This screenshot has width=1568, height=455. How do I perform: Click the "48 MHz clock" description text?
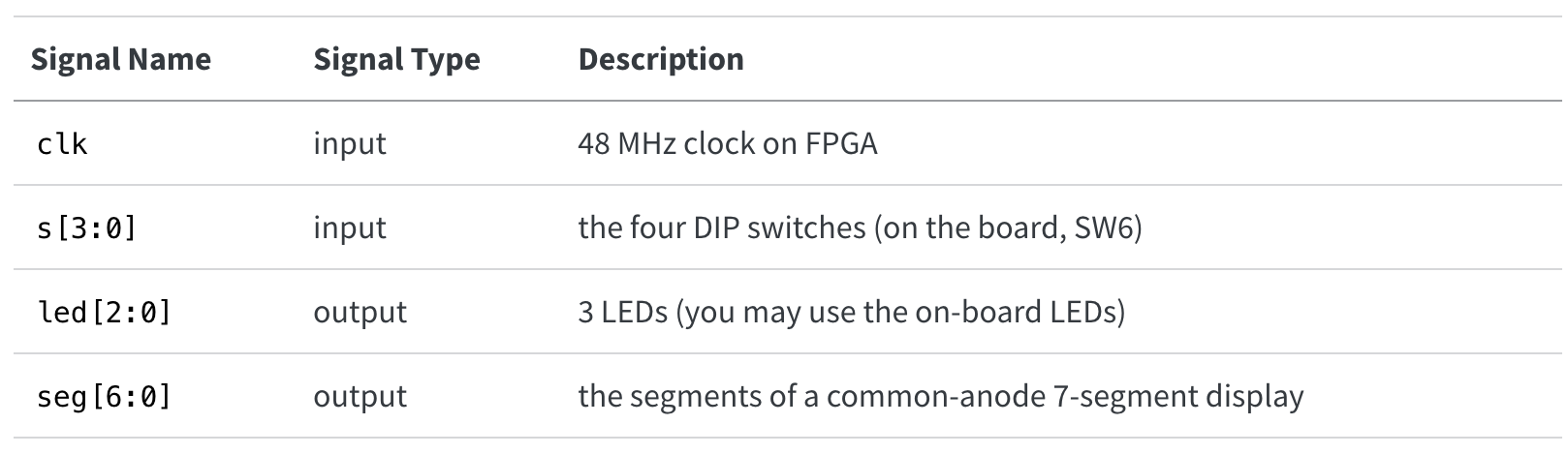674,144
